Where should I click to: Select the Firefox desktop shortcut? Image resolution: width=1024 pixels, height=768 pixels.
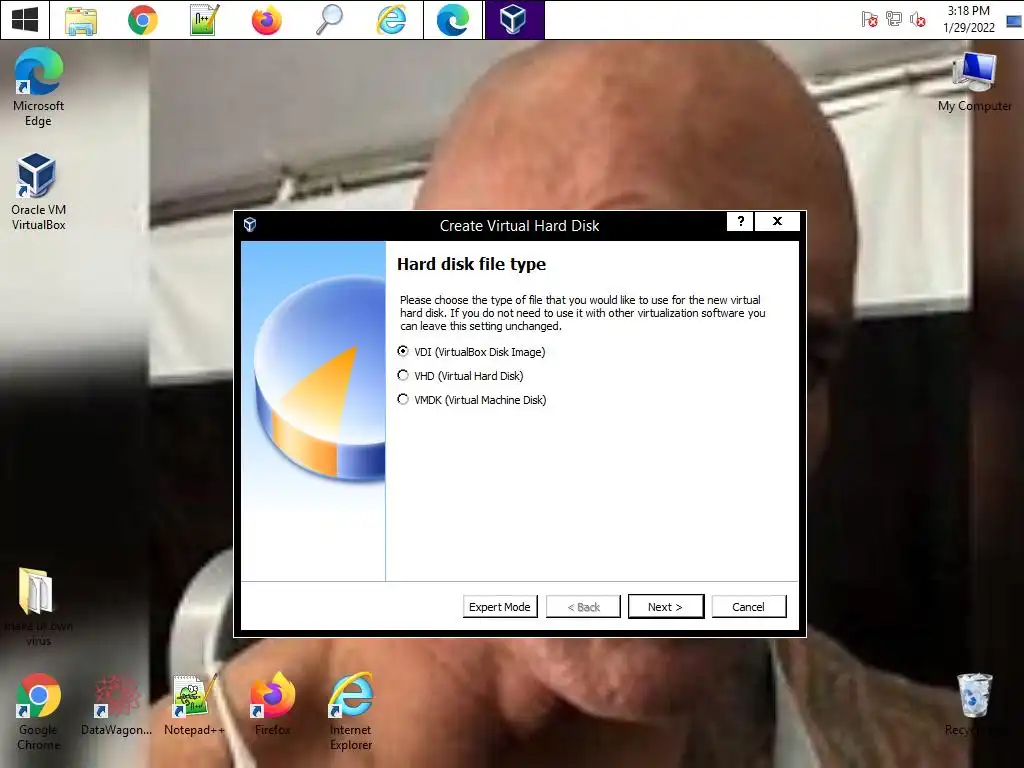tap(272, 706)
